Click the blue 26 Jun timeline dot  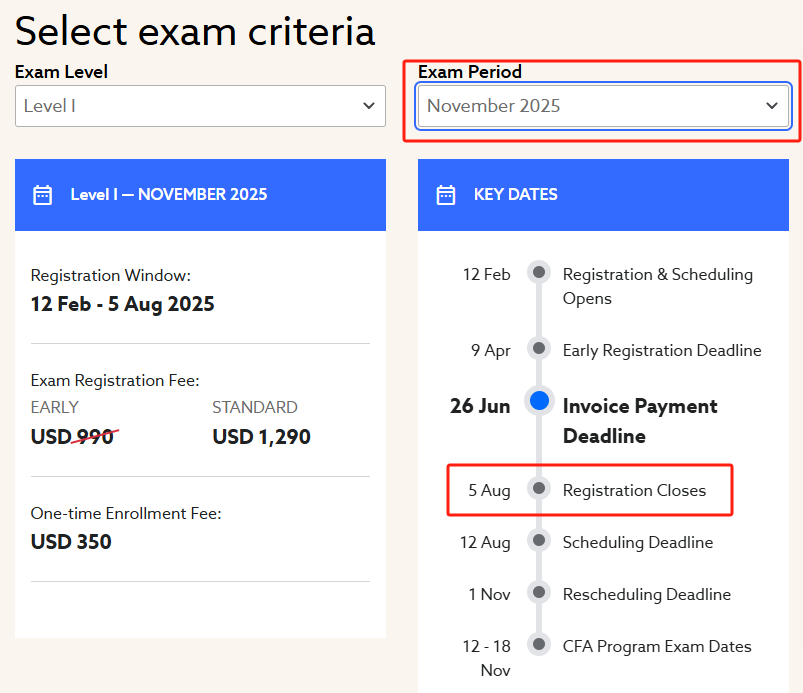point(539,401)
